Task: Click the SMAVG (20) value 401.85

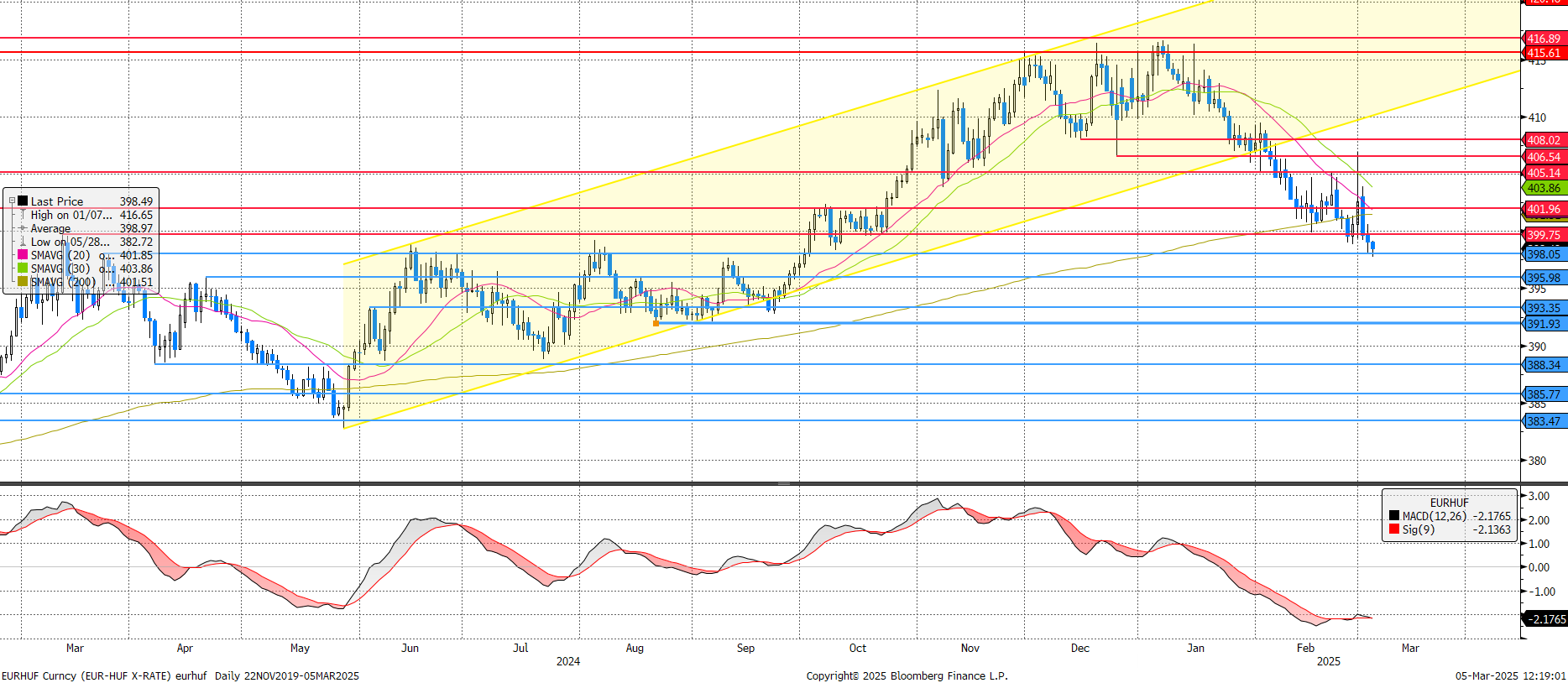Action: (x=136, y=255)
